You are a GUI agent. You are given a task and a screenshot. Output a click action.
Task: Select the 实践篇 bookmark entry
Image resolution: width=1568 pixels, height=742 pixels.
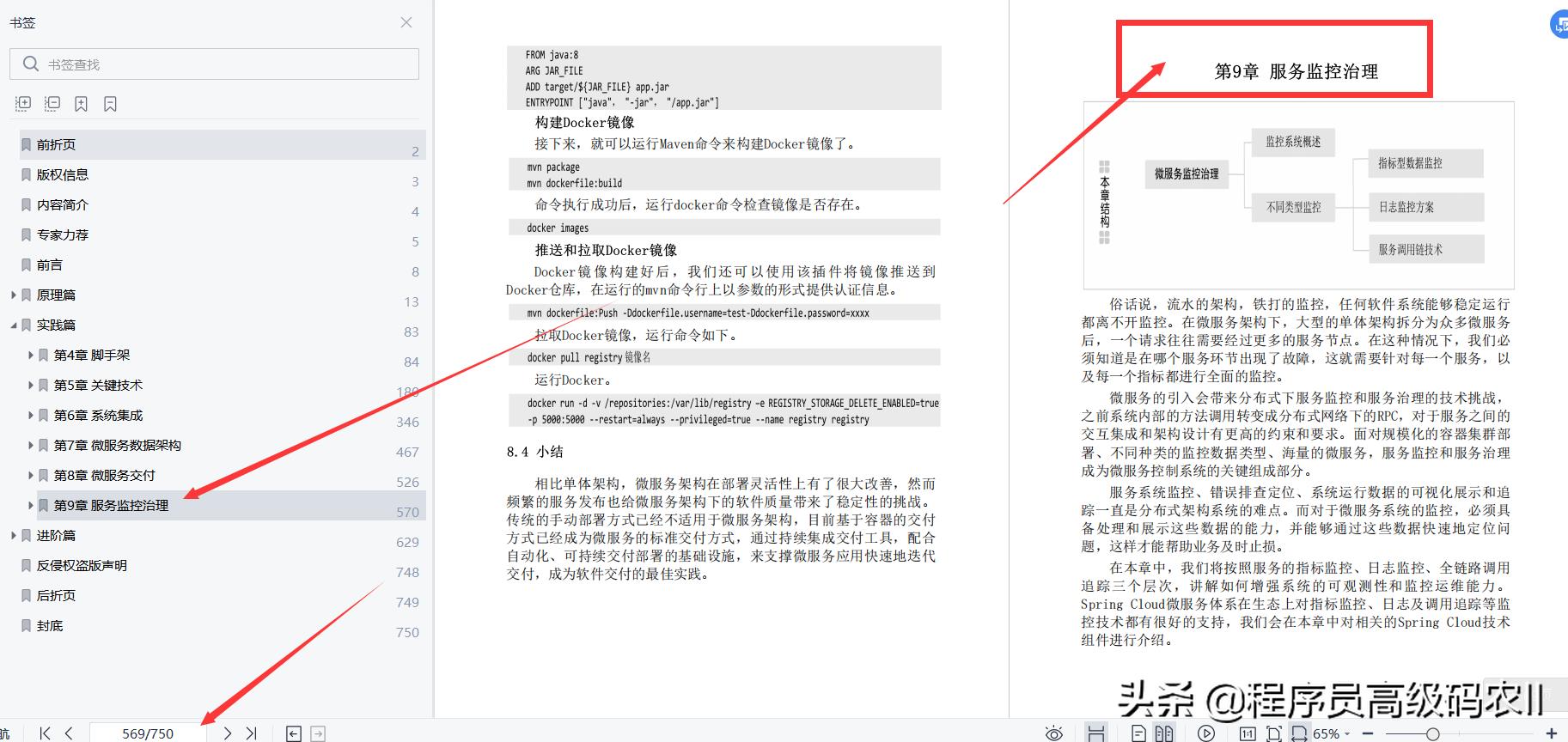point(56,325)
